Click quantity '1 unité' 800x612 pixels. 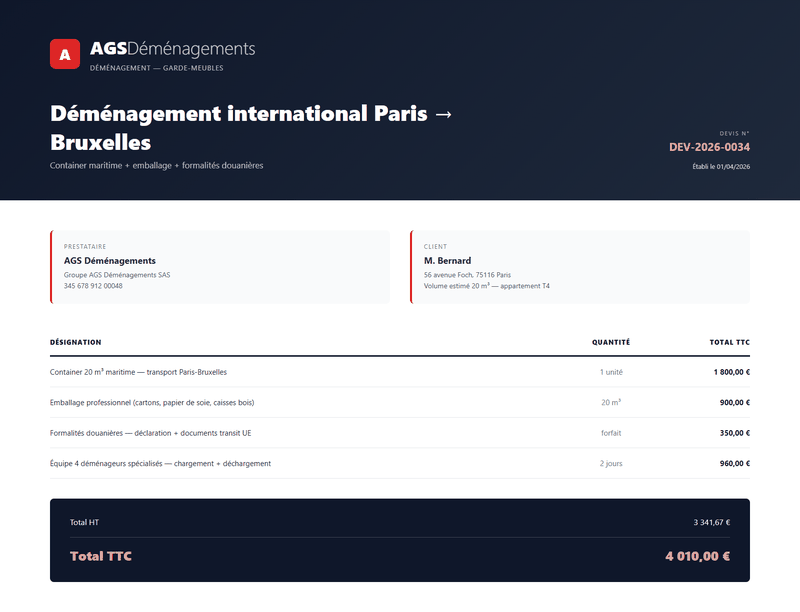click(x=611, y=372)
